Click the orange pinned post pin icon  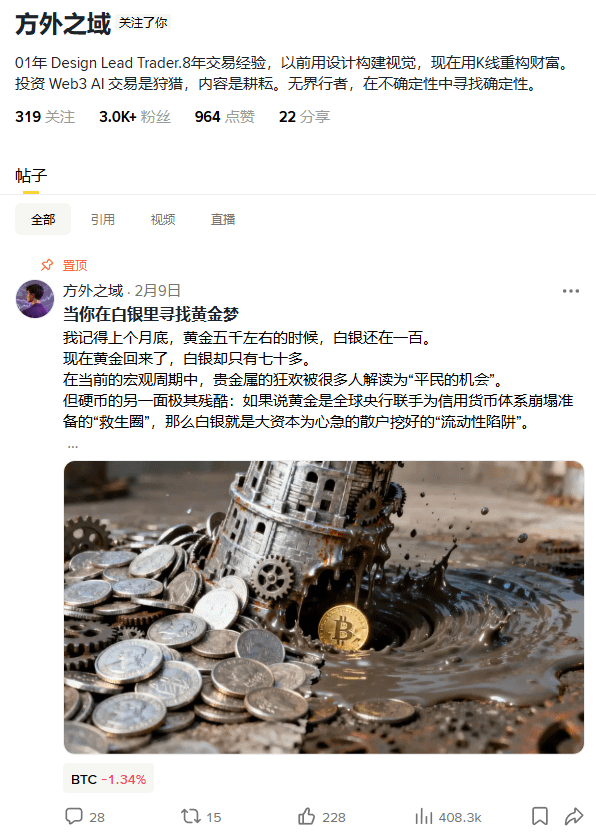[47, 264]
